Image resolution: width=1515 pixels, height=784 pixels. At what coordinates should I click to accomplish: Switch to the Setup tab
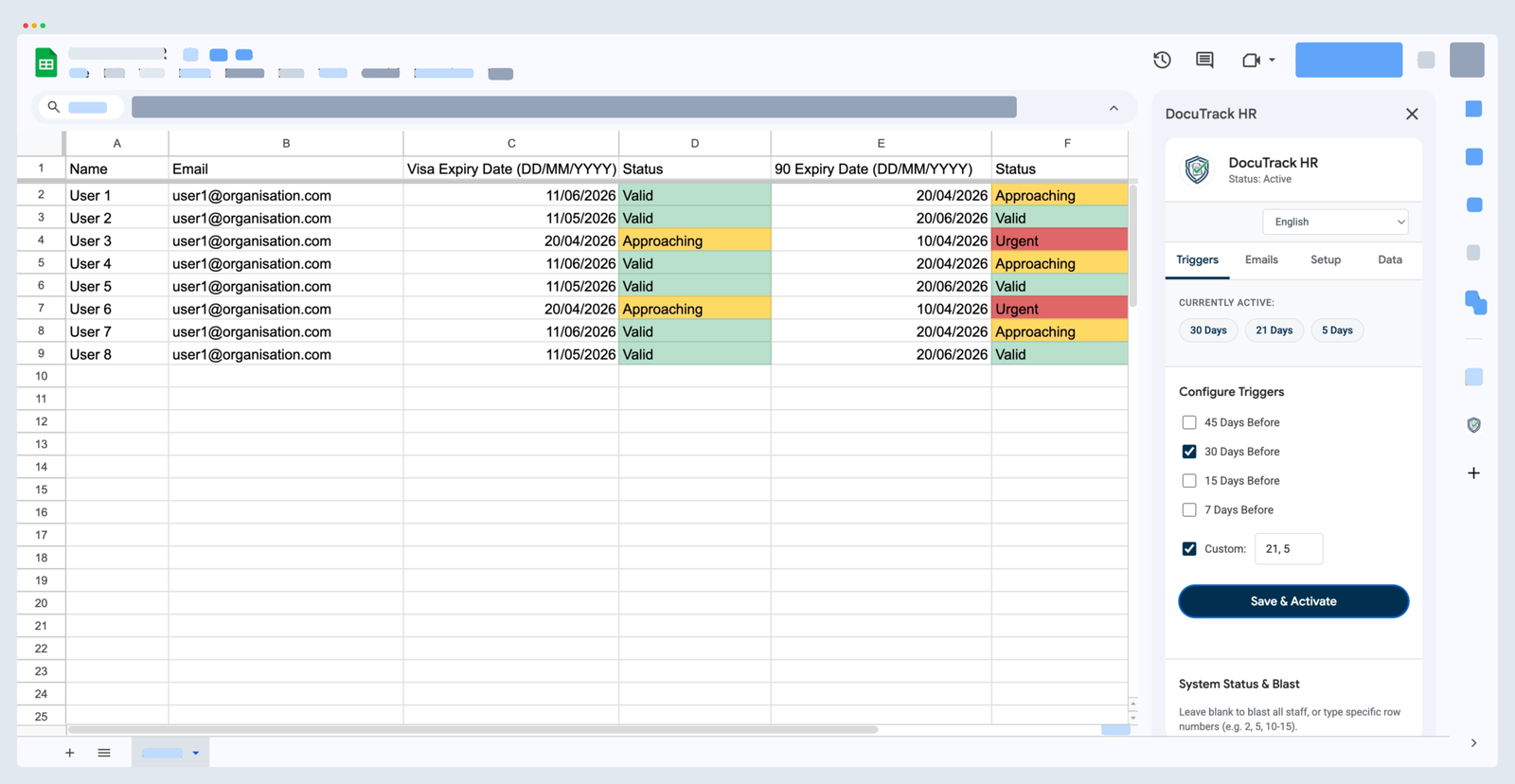click(1325, 259)
